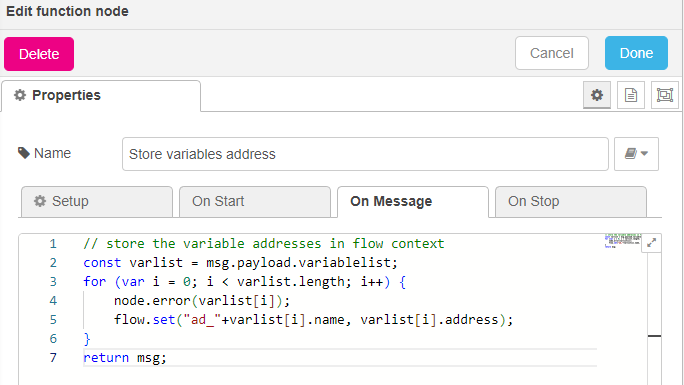Click the Name tag icon label

(44, 153)
